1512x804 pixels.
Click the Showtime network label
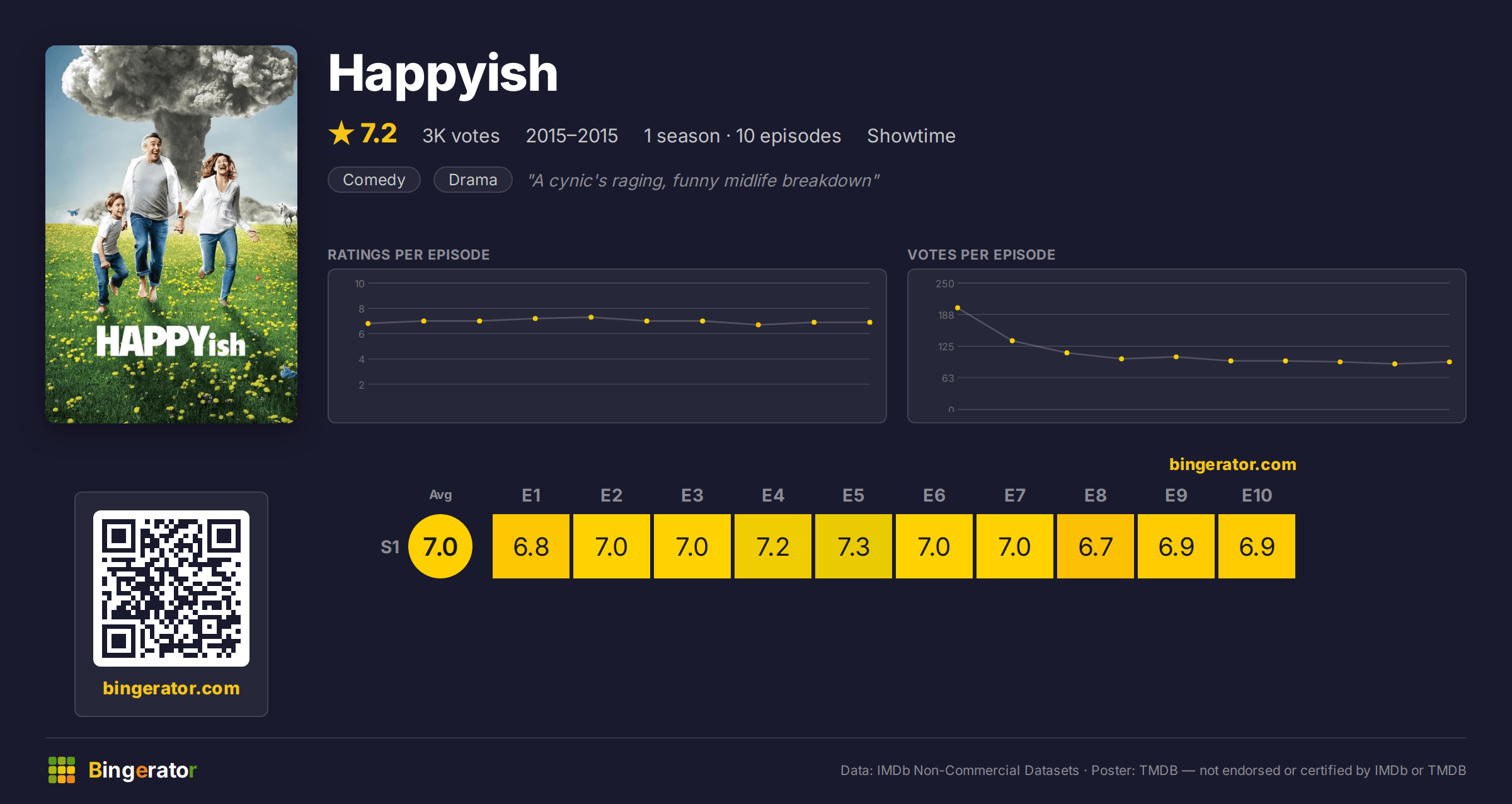(911, 135)
